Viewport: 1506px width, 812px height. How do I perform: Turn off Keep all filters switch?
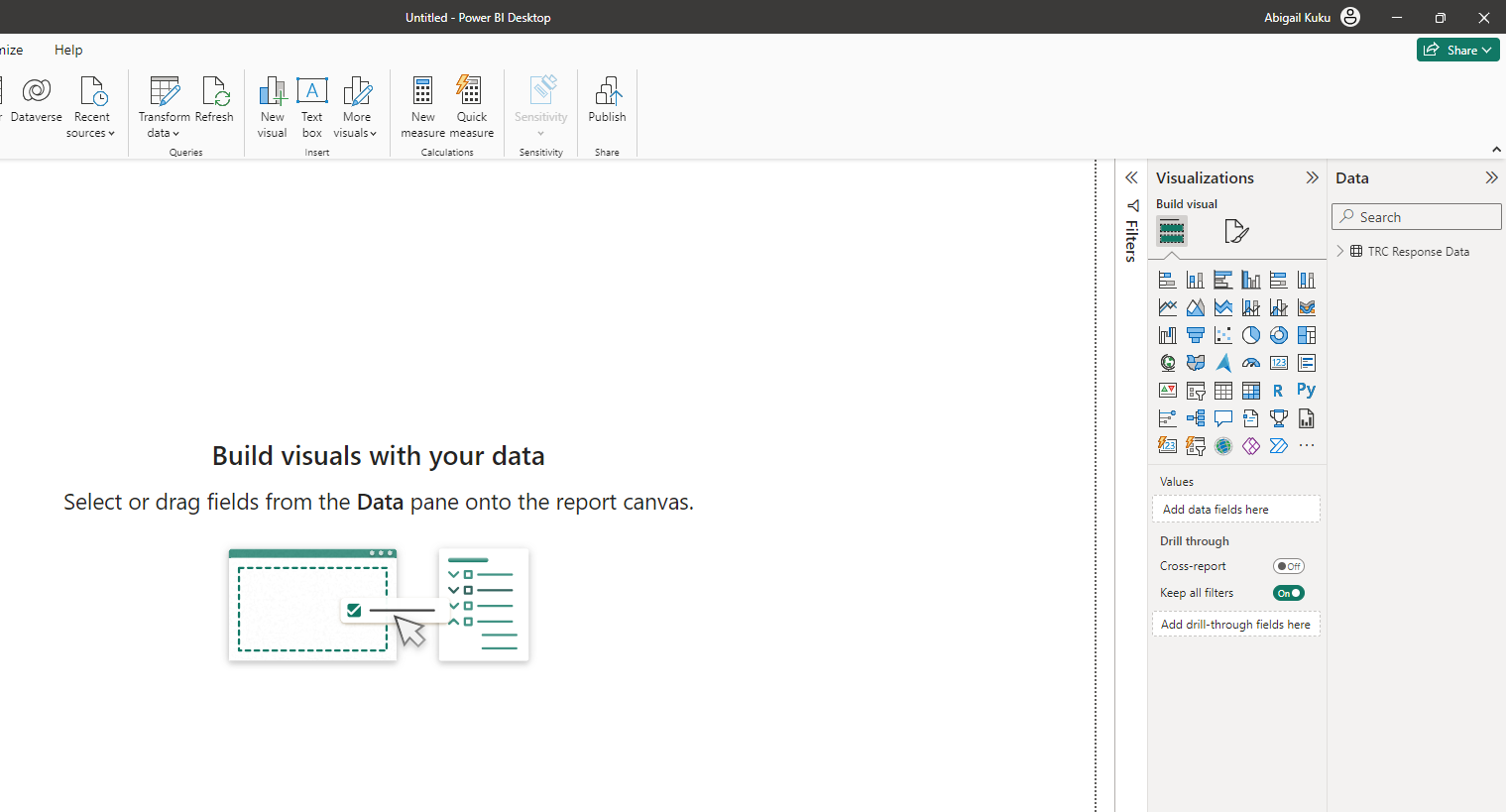tap(1289, 593)
